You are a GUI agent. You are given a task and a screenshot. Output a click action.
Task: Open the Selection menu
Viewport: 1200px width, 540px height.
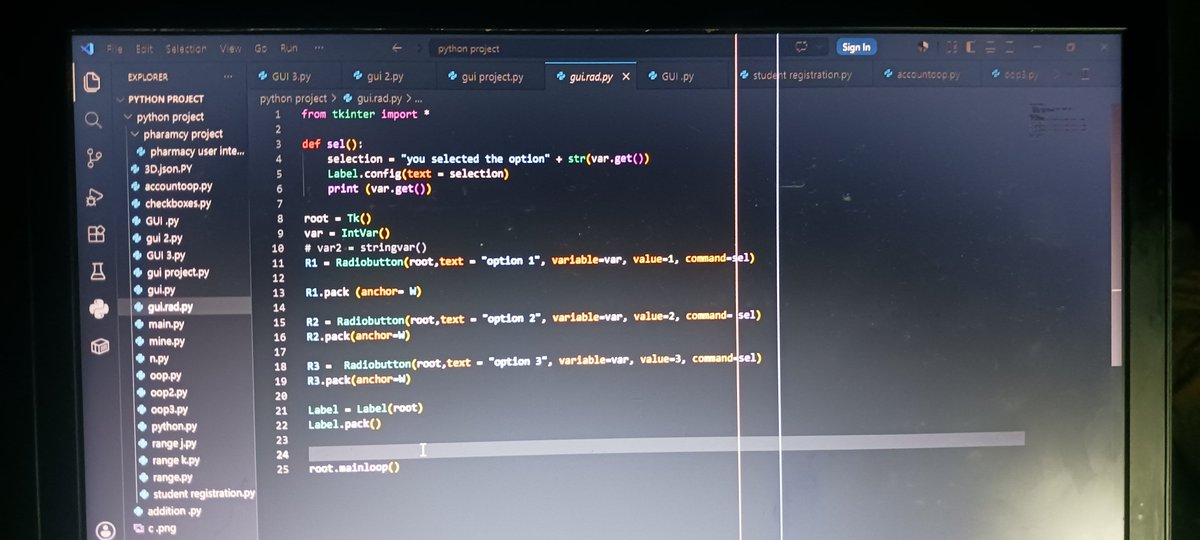[186, 48]
